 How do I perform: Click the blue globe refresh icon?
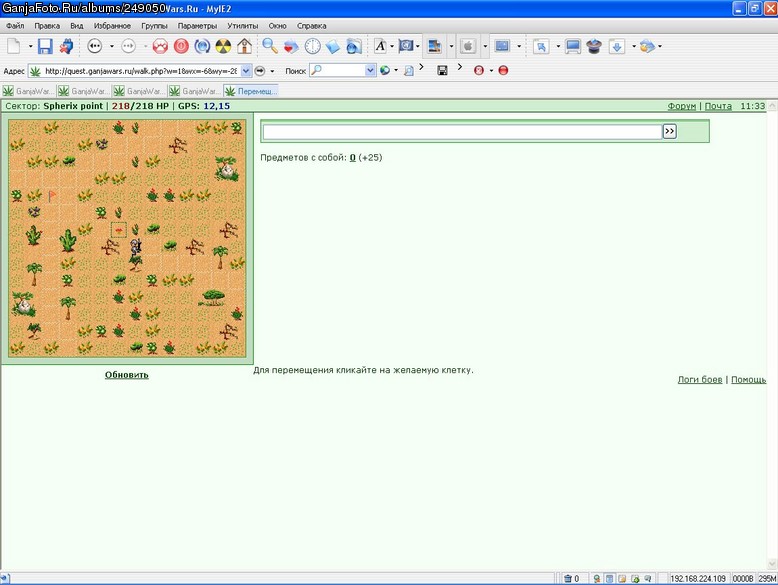(x=202, y=46)
